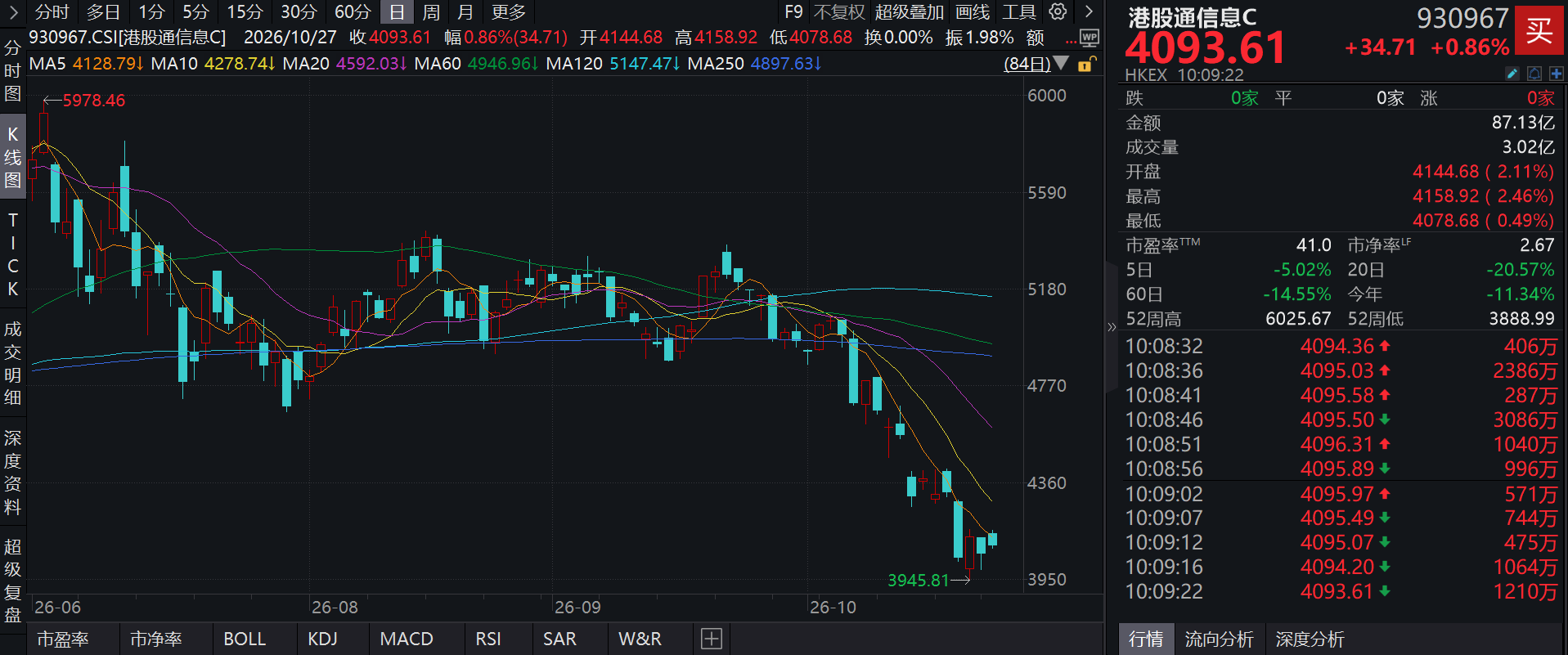
Task: Open the 更多 period menu
Action: [x=509, y=11]
